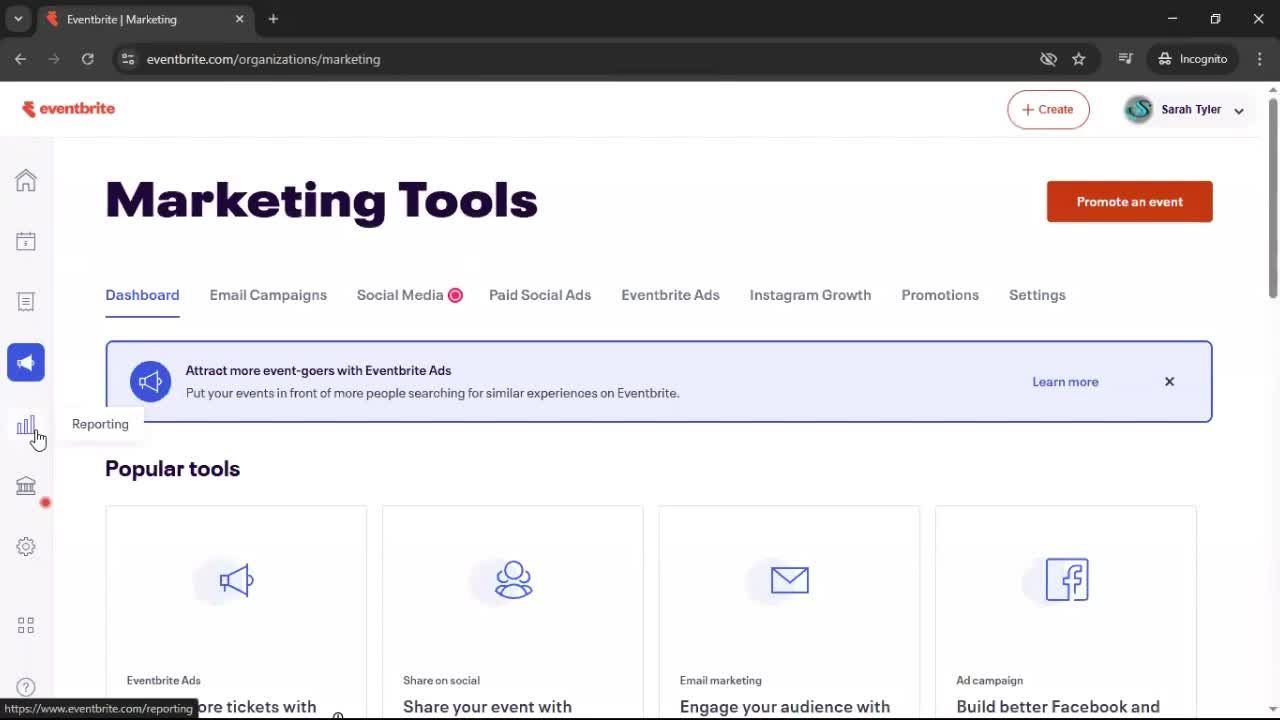Bookmark this page with star icon
The image size is (1280, 720).
coord(1078,59)
